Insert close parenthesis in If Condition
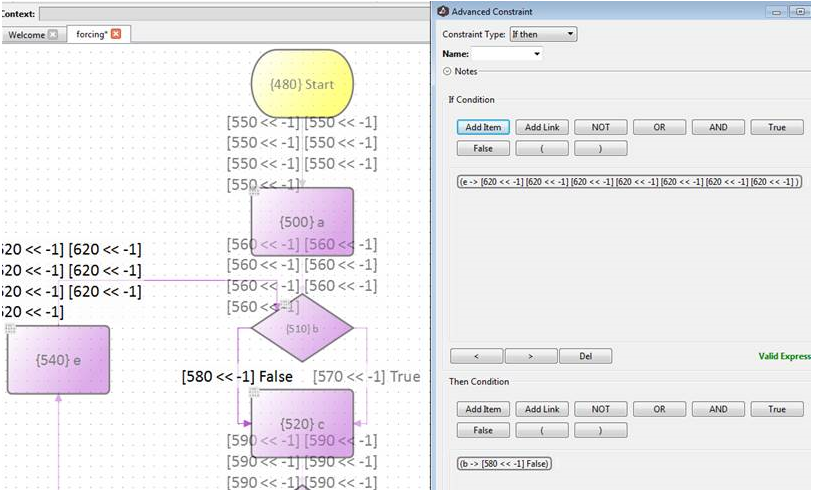Screen dimensions: 813x493 [x=600, y=148]
